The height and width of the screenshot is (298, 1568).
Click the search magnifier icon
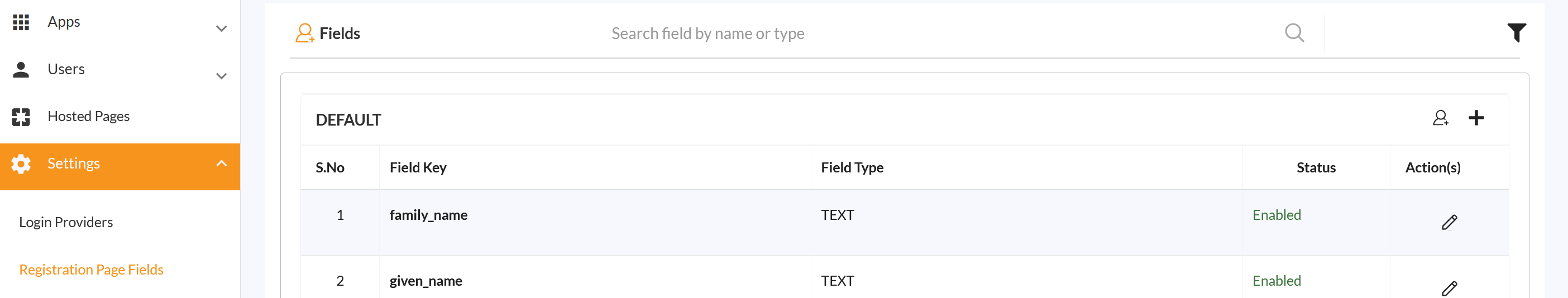point(1294,33)
